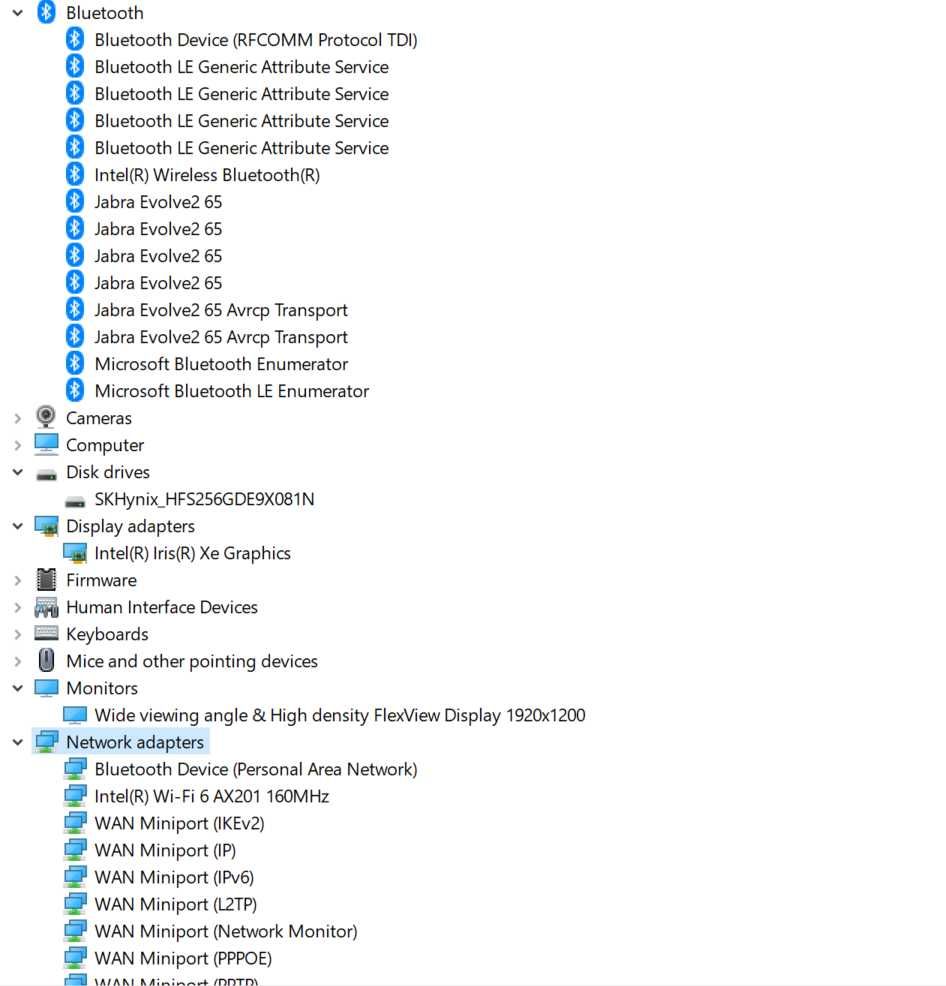The width and height of the screenshot is (946, 986).
Task: Select WAN Miniport (L2TP)
Action: (x=175, y=905)
